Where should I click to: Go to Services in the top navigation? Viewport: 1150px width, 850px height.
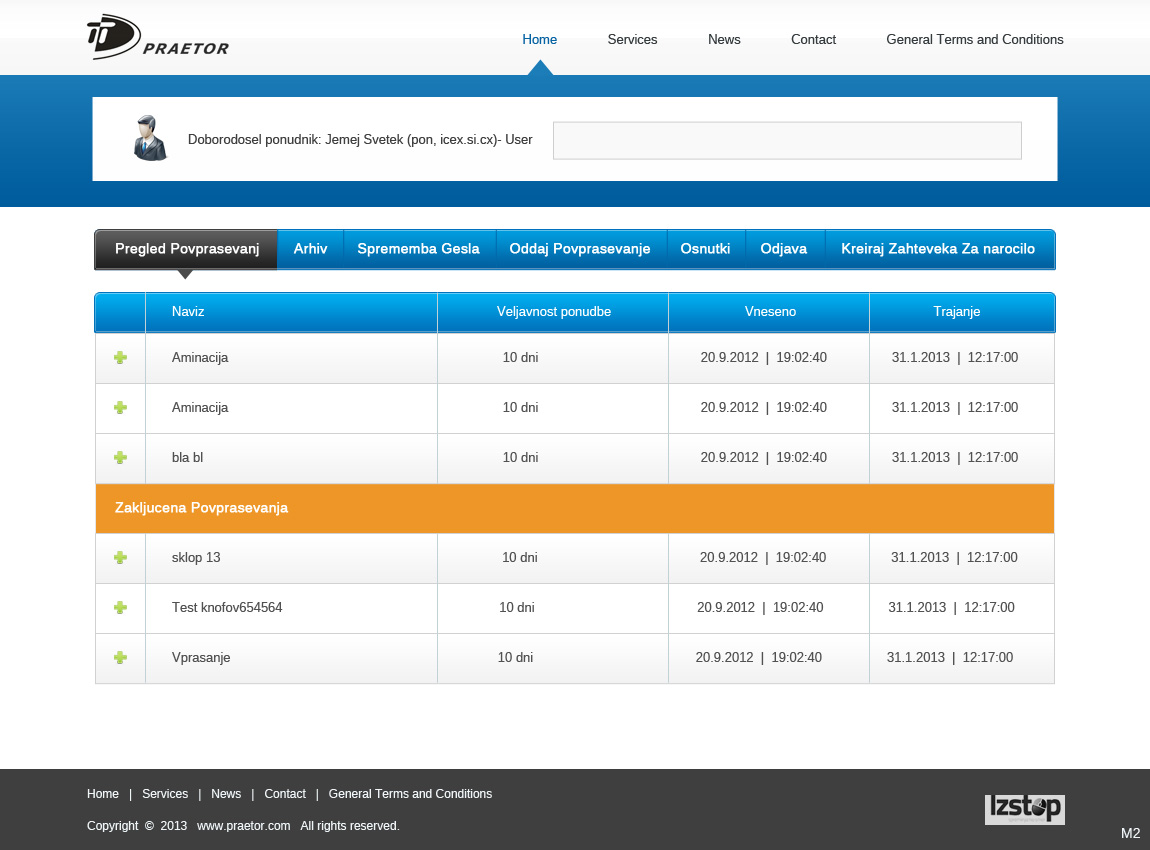pos(632,40)
